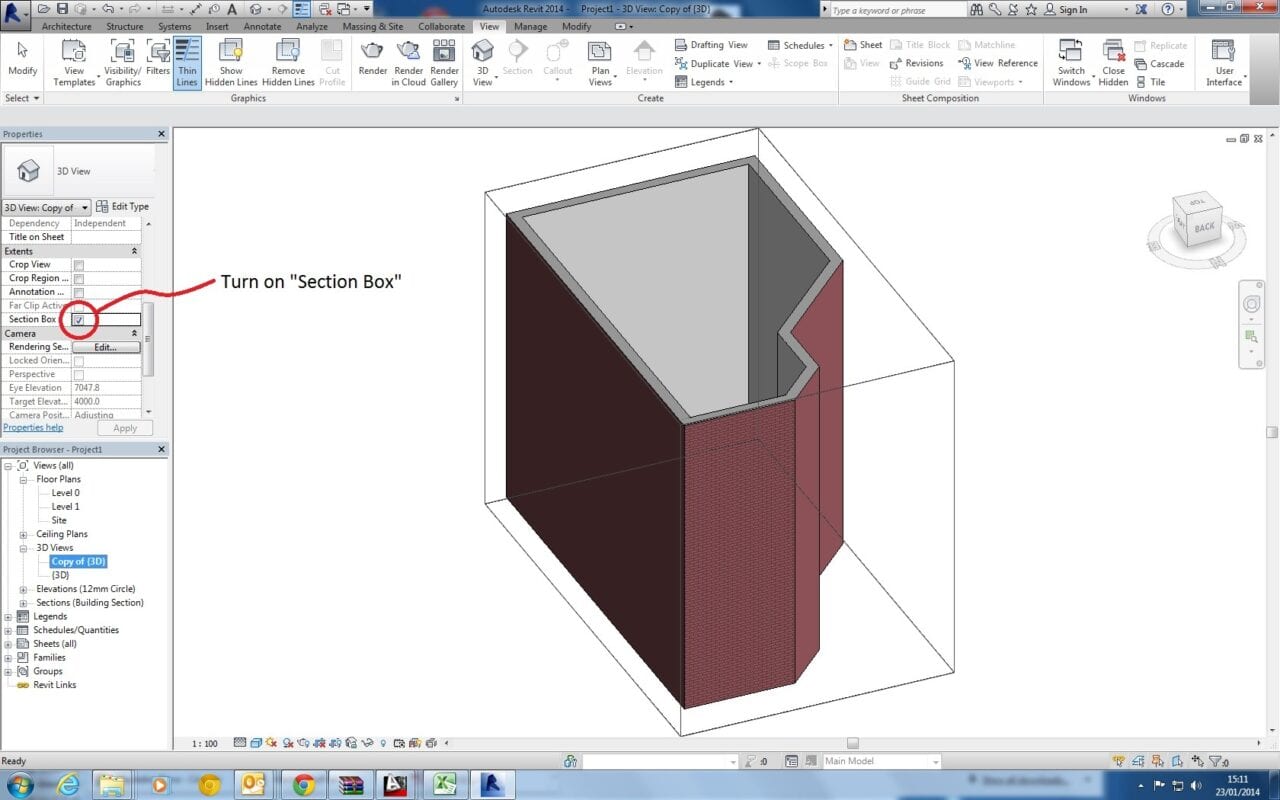Click BACK on the ViewCube

1203,228
